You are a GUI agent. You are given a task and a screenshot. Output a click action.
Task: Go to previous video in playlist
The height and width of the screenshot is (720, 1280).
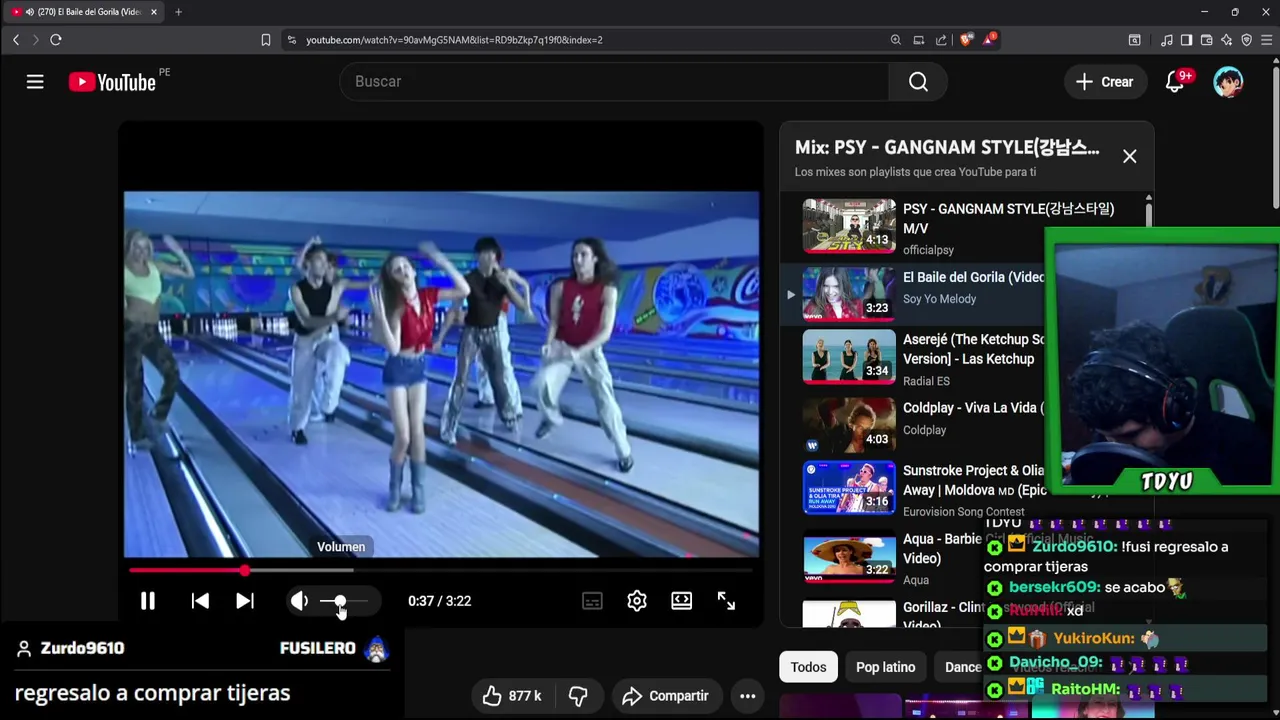coord(200,601)
